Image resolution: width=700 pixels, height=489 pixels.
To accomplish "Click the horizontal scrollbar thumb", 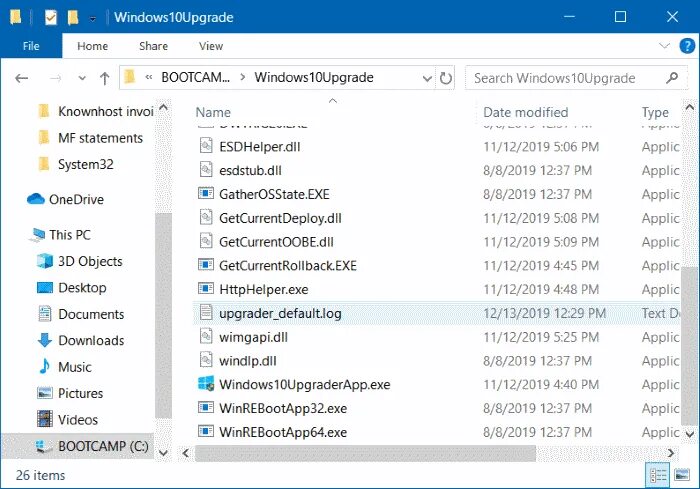I will (365, 453).
